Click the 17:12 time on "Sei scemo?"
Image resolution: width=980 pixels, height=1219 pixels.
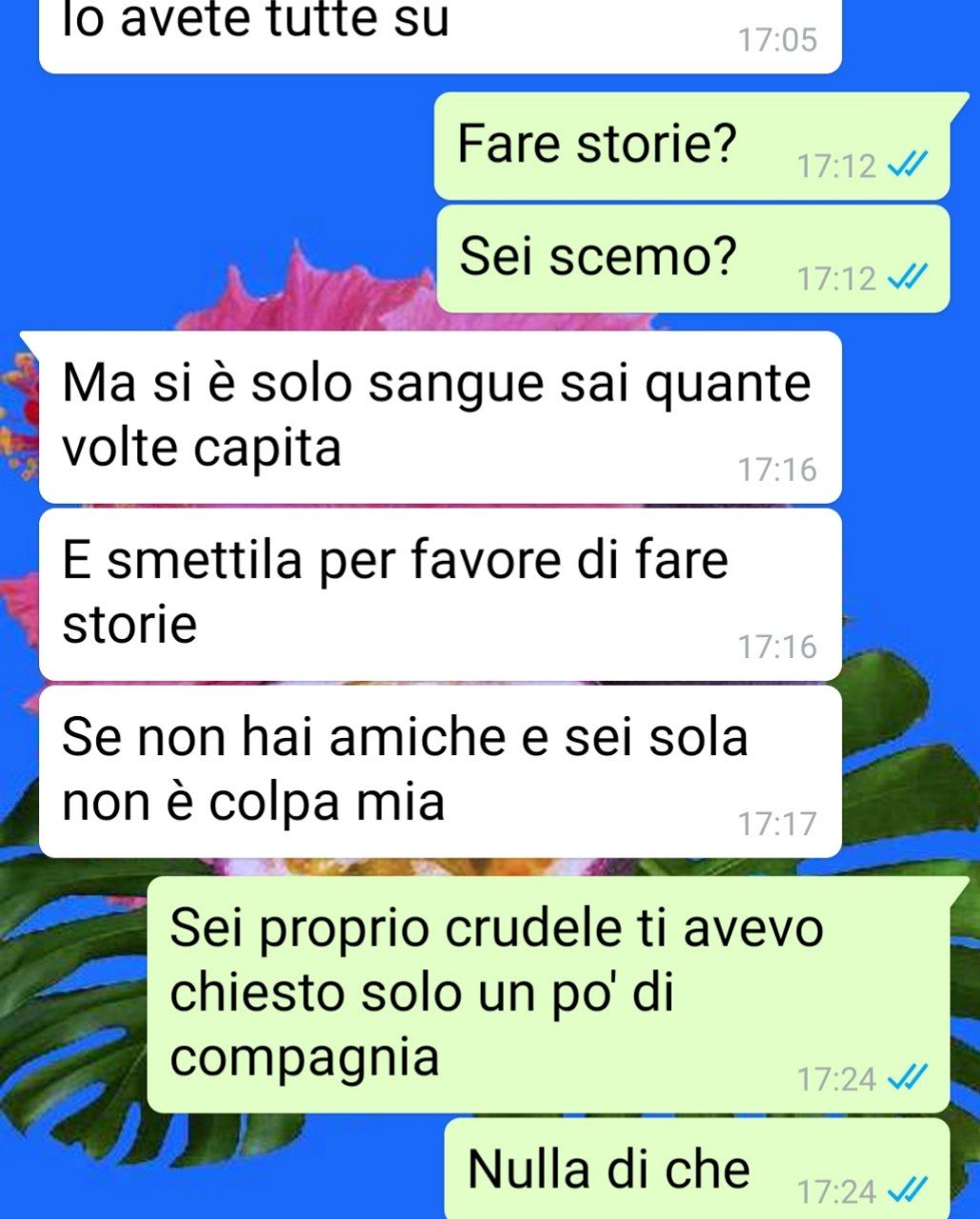836,279
